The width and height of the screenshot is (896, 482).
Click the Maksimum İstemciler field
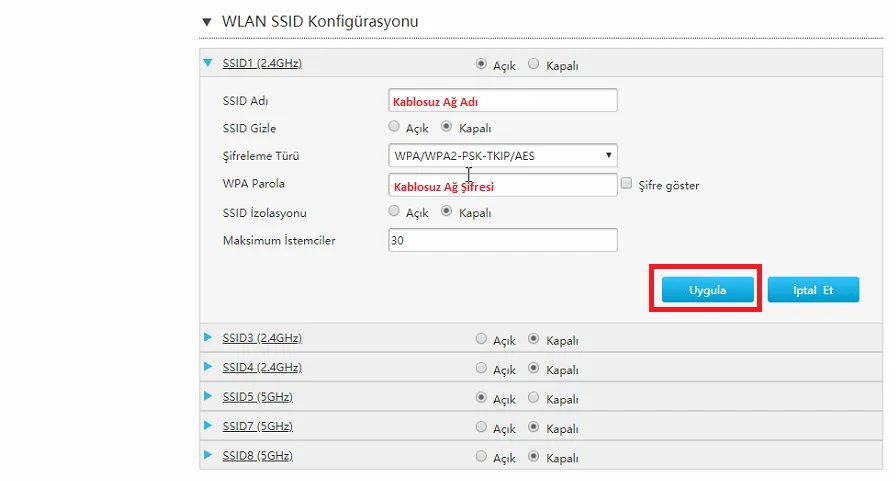coord(503,240)
